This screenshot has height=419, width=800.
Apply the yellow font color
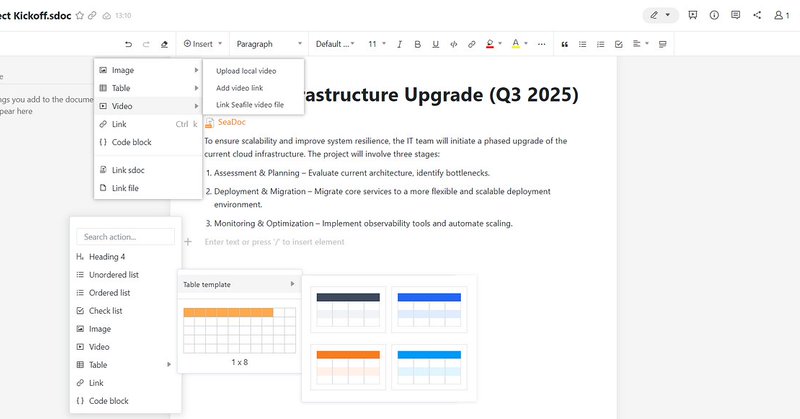516,44
